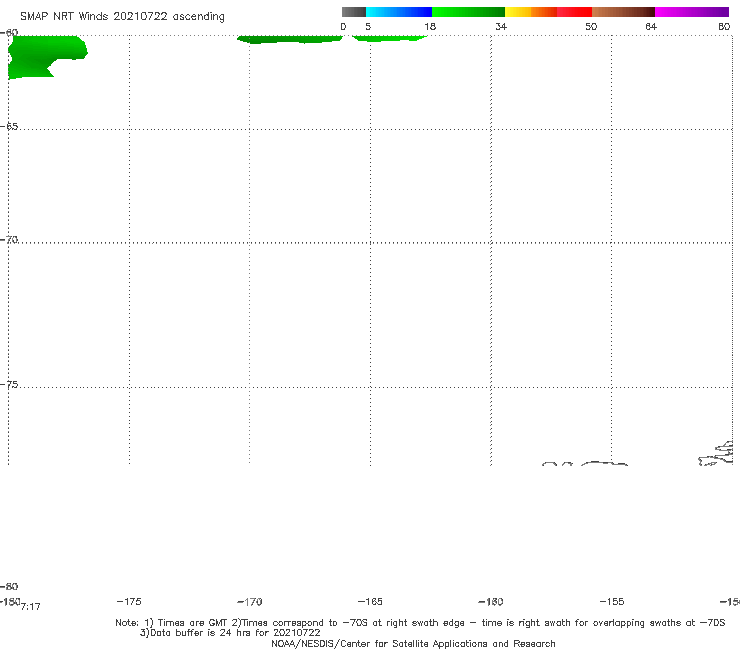The width and height of the screenshot is (740, 650).
Task: Click the dark green wind strip near -170 longitude
Action: click(289, 39)
